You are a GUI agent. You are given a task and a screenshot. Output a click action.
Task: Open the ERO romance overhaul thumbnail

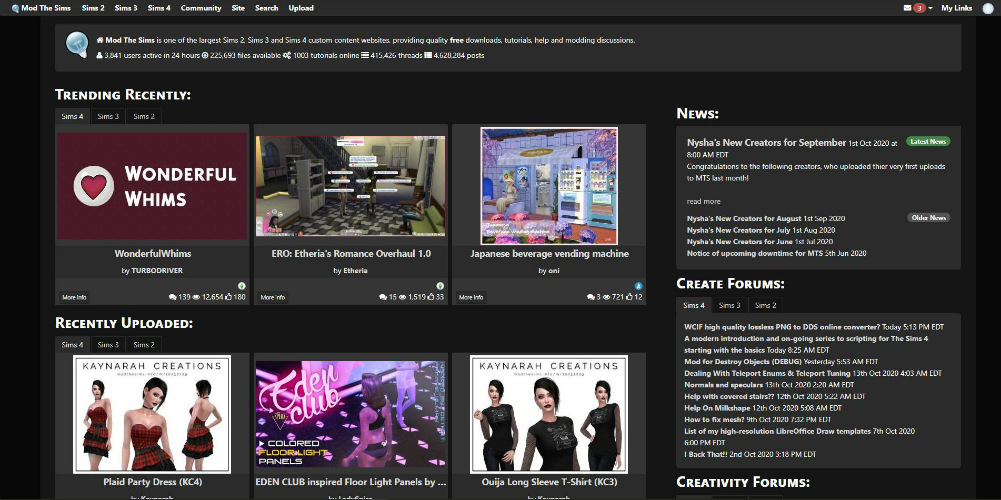coord(350,186)
